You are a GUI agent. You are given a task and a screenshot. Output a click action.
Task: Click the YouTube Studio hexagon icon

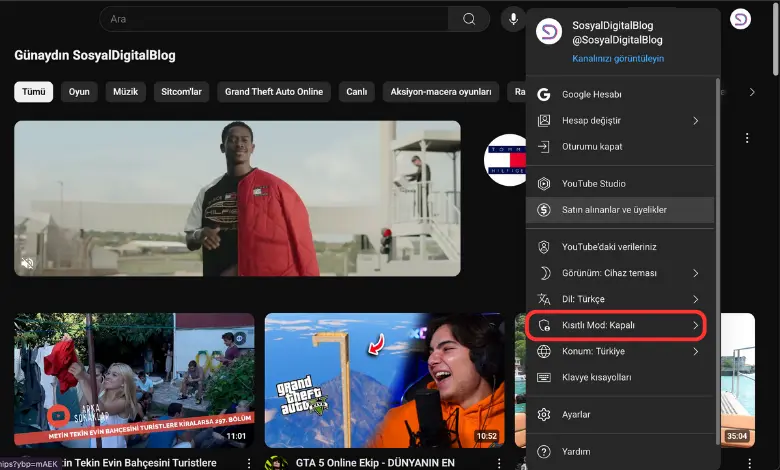(x=544, y=184)
